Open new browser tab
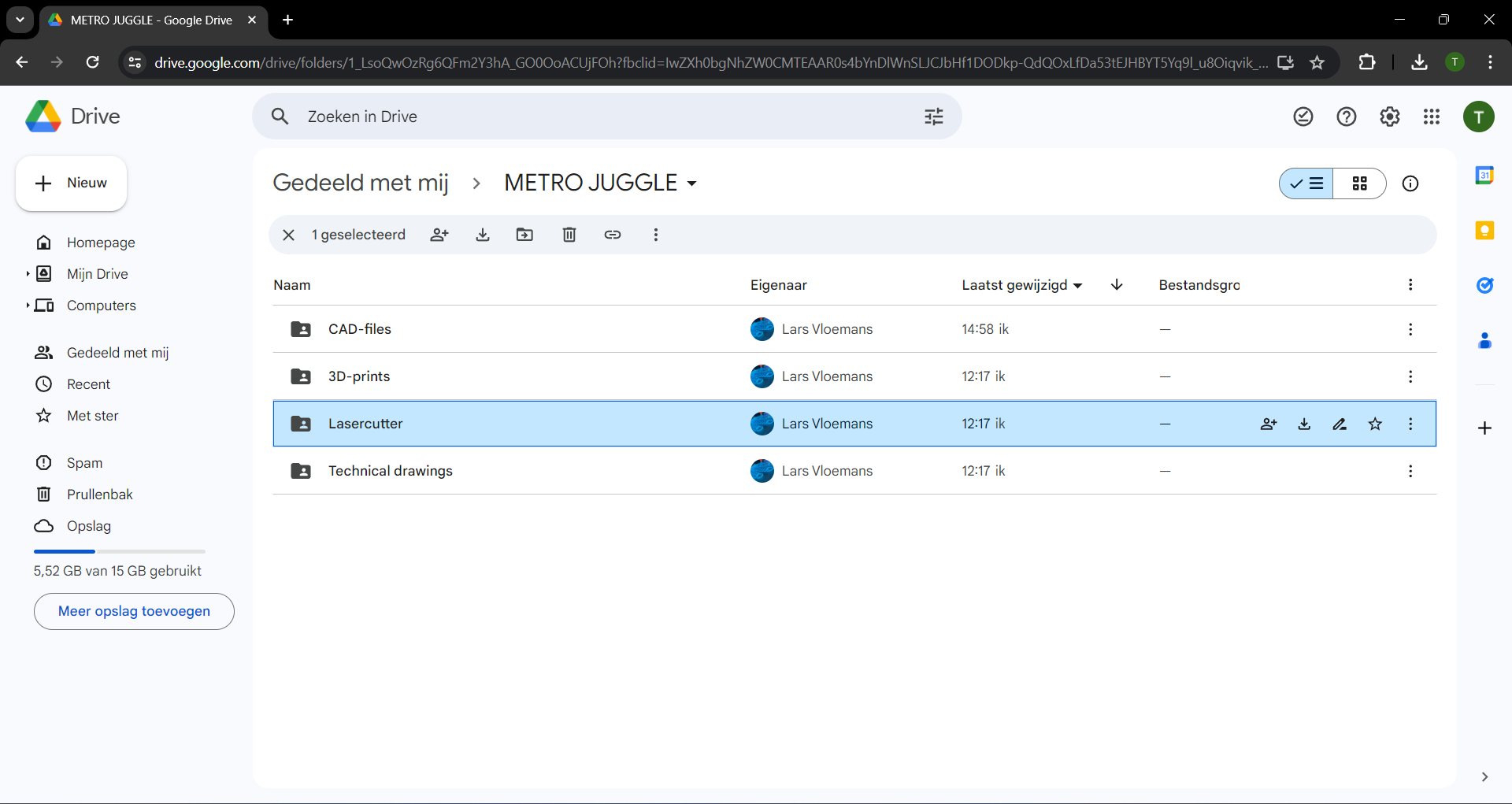Screen dimensions: 1512x804 [x=288, y=20]
